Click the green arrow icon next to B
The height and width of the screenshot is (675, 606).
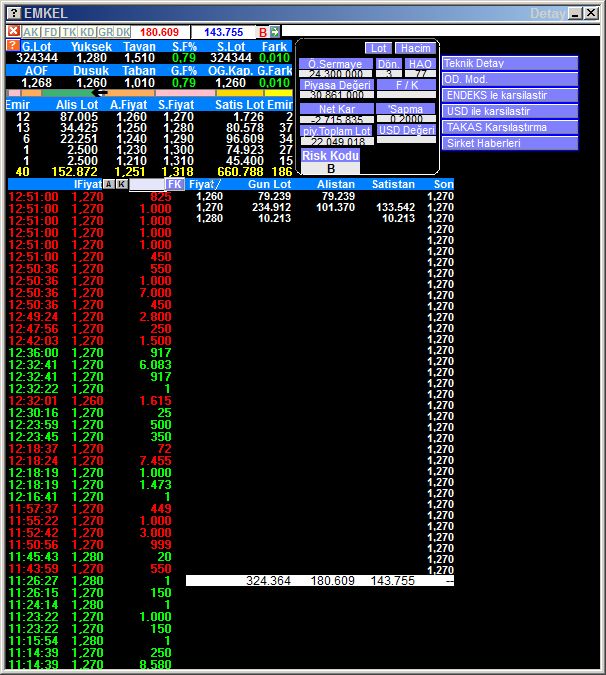(275, 31)
